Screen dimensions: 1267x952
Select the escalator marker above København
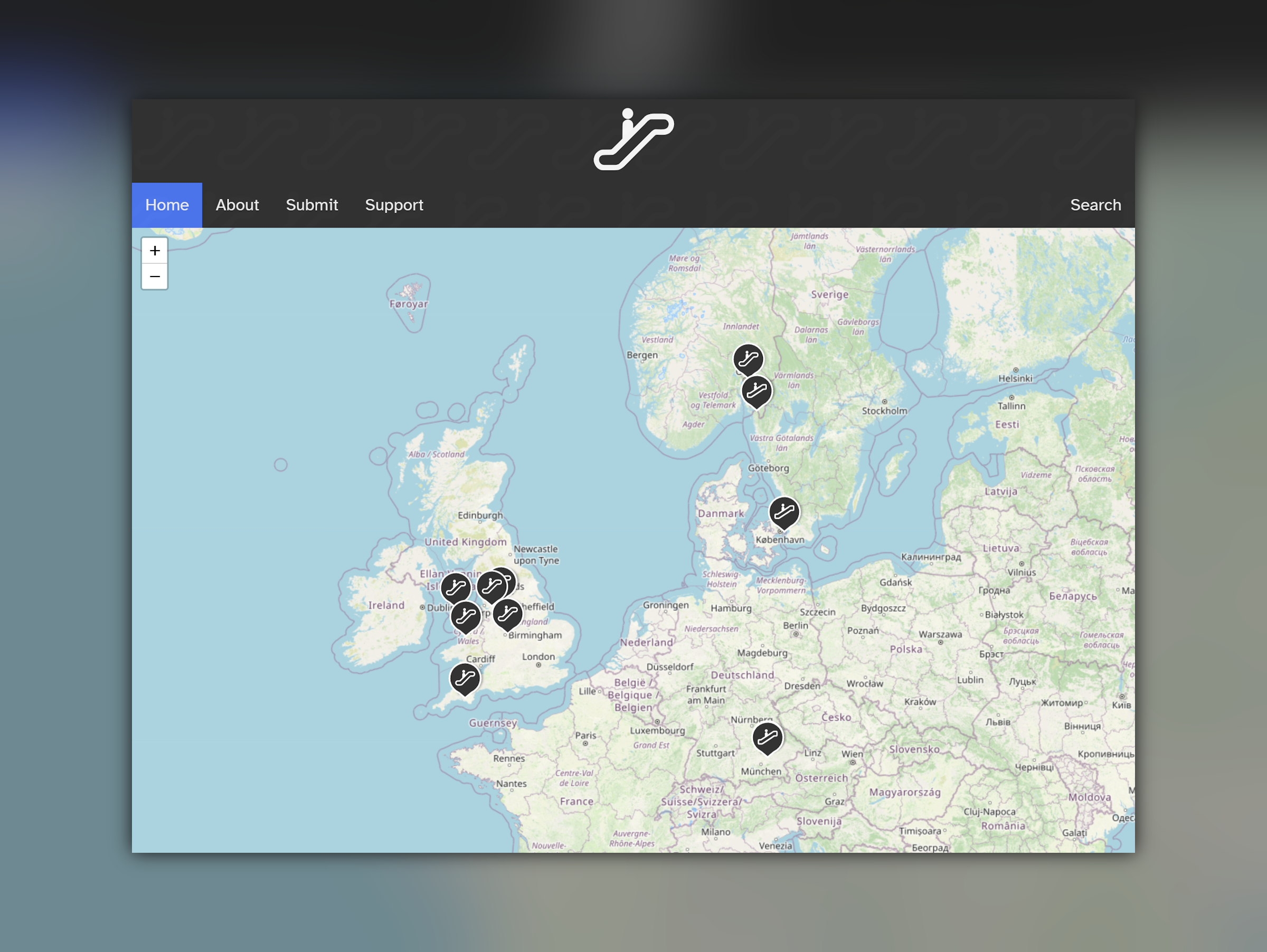point(784,513)
